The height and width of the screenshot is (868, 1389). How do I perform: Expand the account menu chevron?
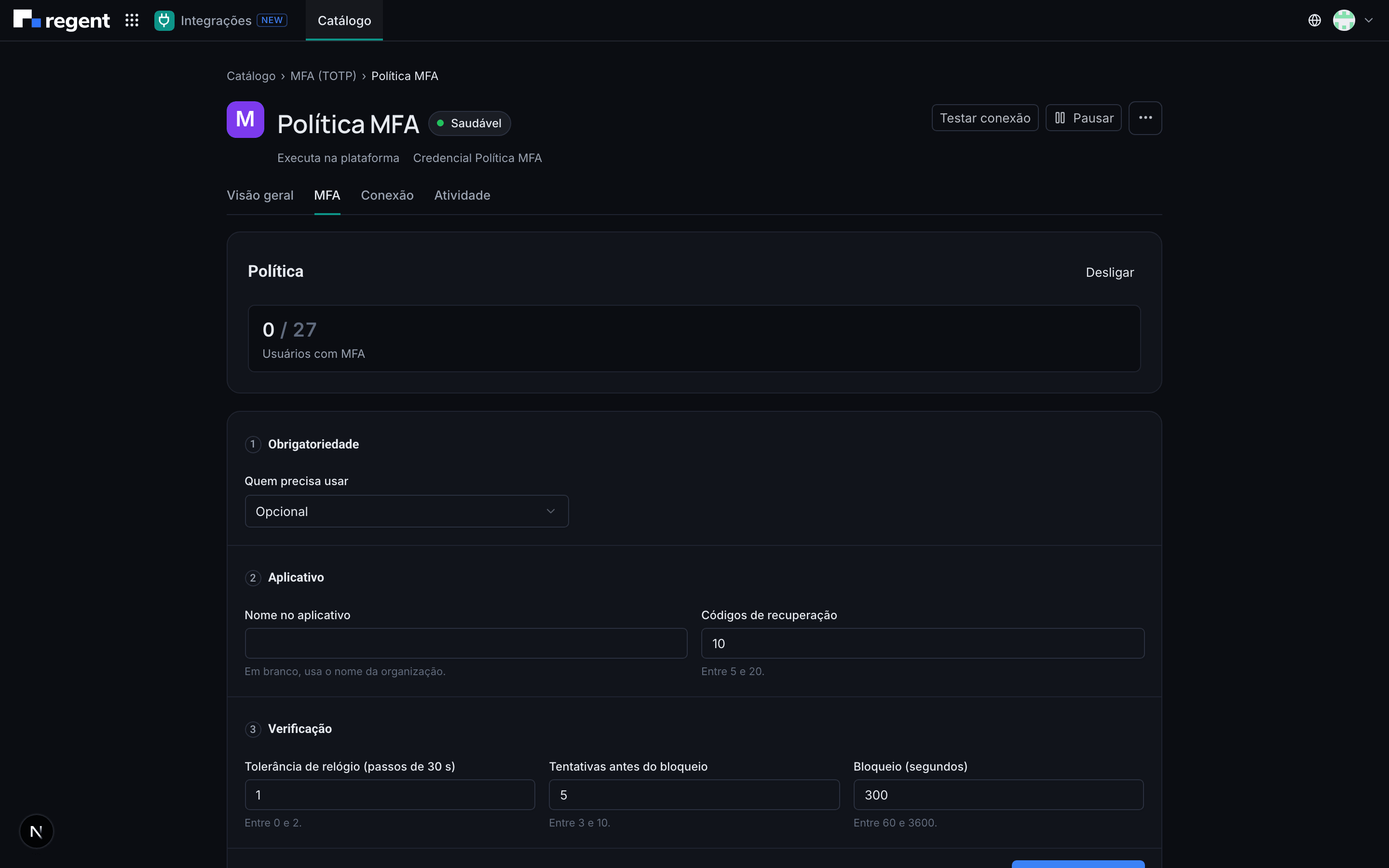click(x=1368, y=21)
